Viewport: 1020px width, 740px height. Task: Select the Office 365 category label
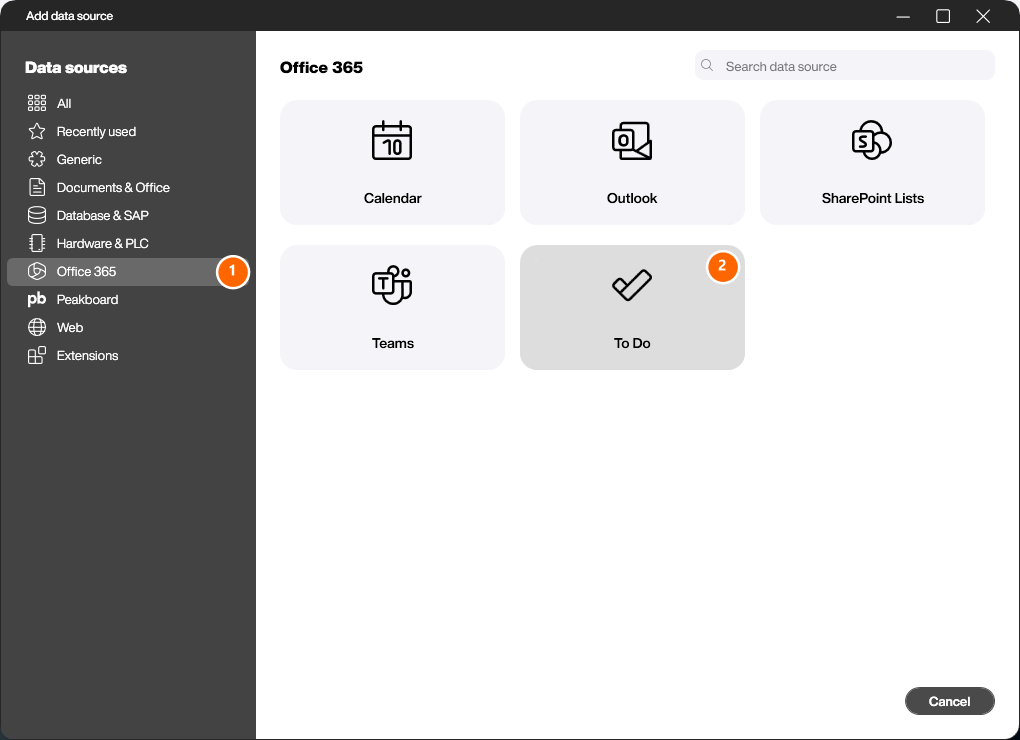pos(87,271)
